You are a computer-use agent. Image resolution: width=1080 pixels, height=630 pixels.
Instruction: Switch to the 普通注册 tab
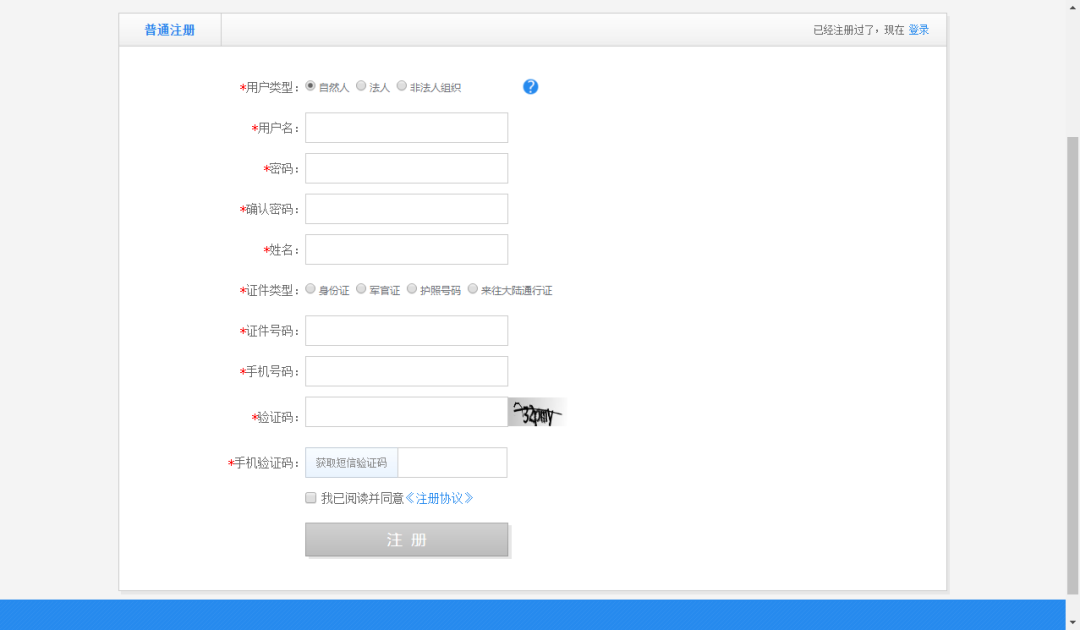(x=169, y=29)
